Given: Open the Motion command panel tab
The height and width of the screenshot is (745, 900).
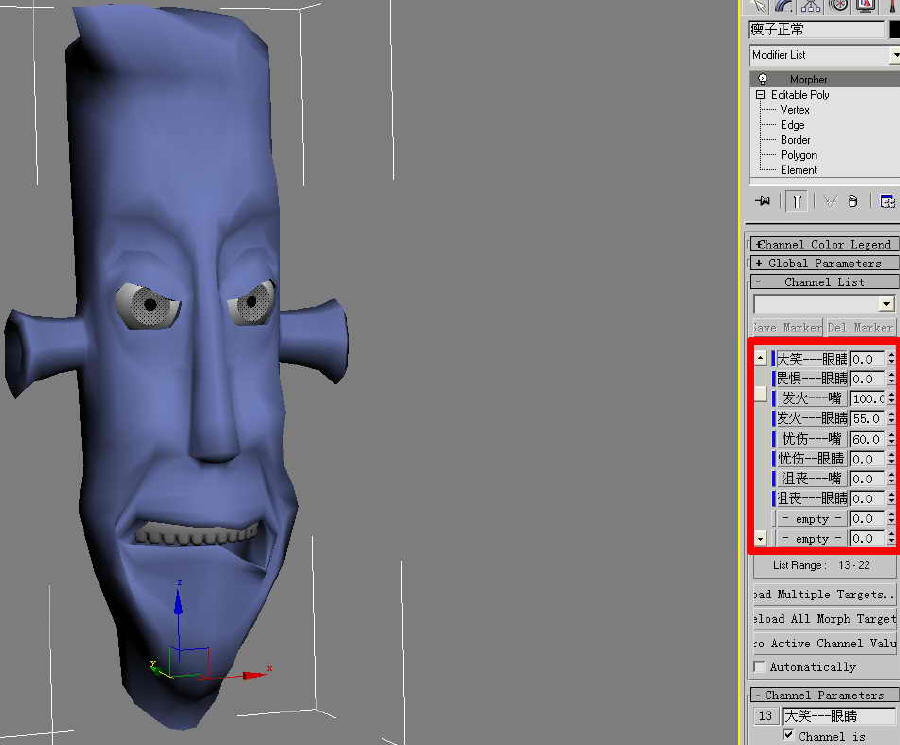Looking at the screenshot, I should point(839,6).
